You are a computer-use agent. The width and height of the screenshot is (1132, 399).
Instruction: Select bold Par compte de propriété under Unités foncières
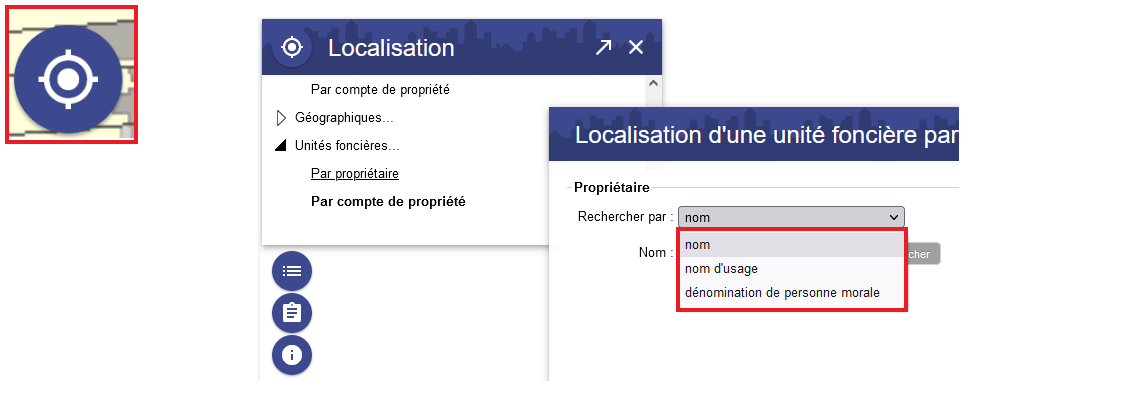click(388, 202)
